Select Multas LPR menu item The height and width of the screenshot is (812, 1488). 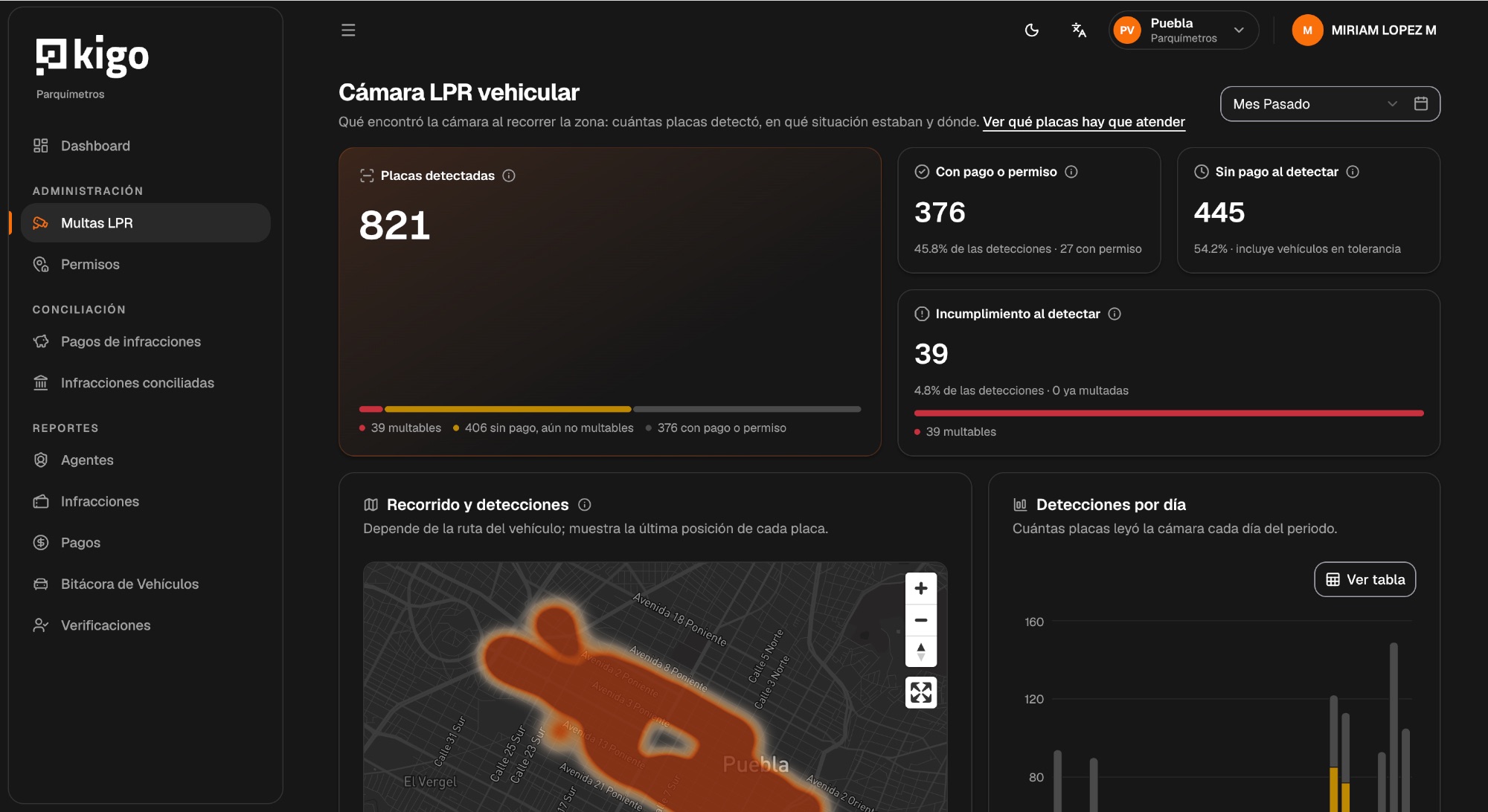[x=146, y=223]
